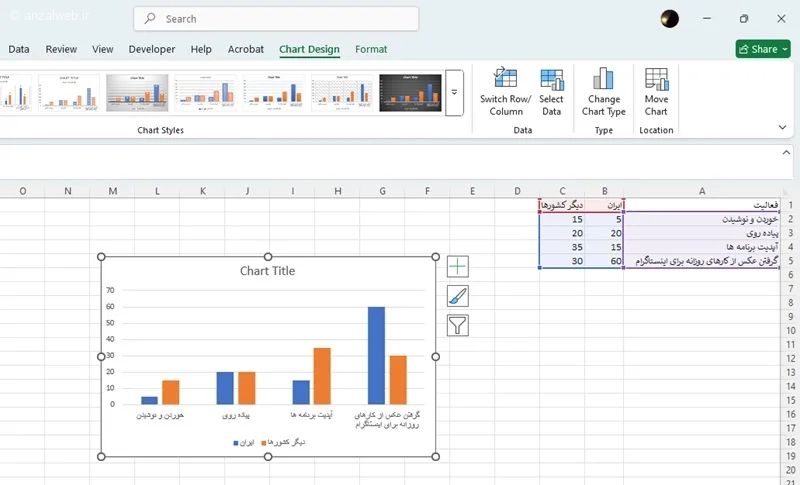Select the tallest blue bar in chart
Viewport: 800px width, 485px height.
point(376,355)
